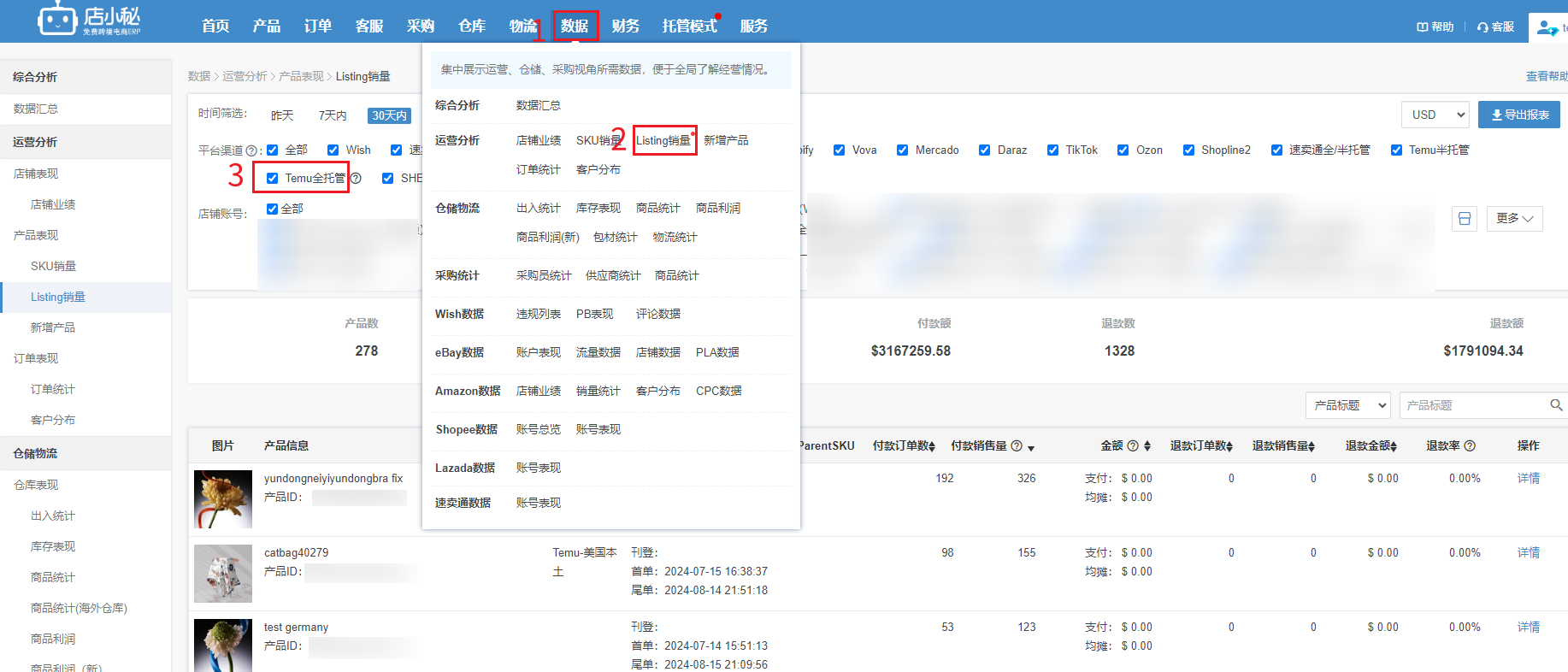1568x672 pixels.
Task: Click 运营分析 in the breadcrumb
Action: click(245, 77)
